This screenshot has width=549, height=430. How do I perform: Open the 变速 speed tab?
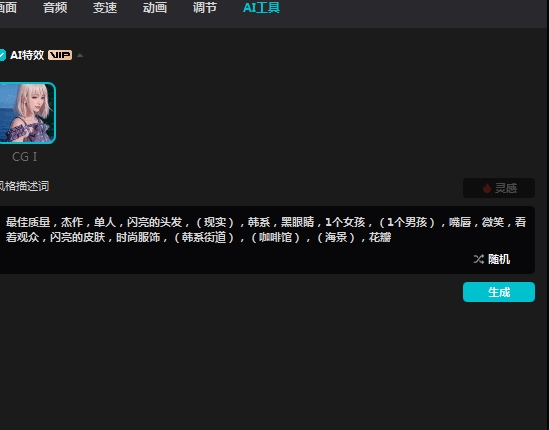point(105,7)
